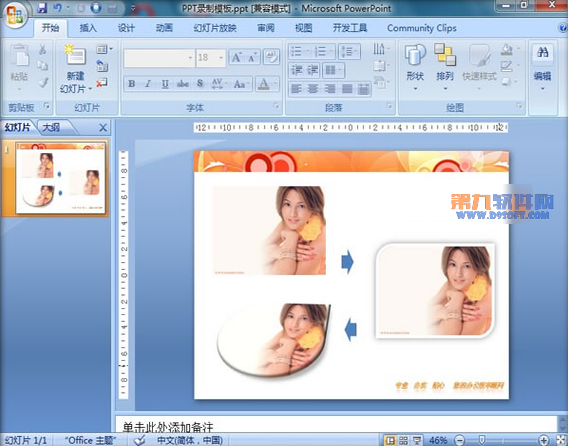568x446 pixels.
Task: Click Quick Styles icon
Action: point(480,56)
